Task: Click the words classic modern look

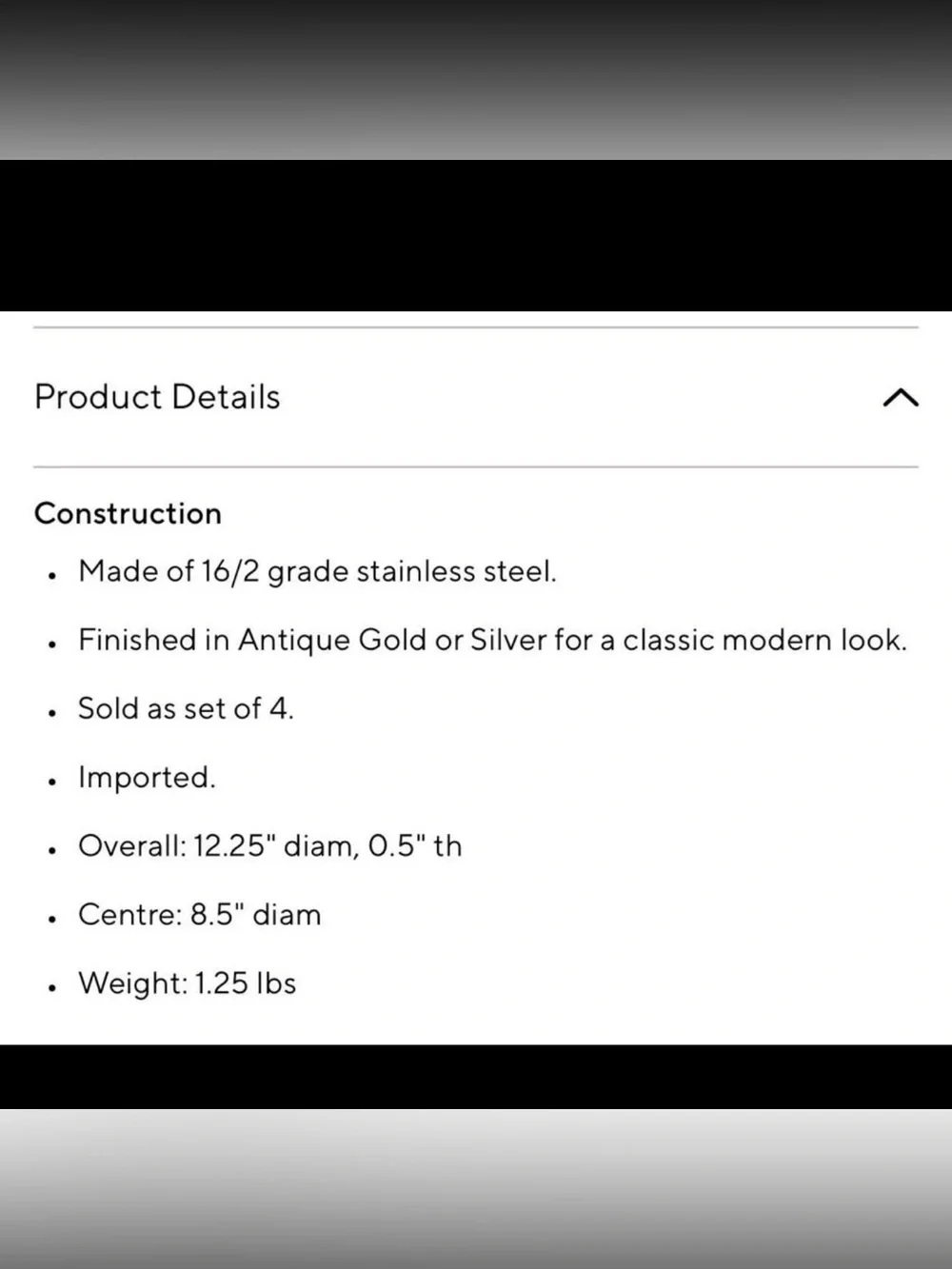Action: click(x=764, y=640)
